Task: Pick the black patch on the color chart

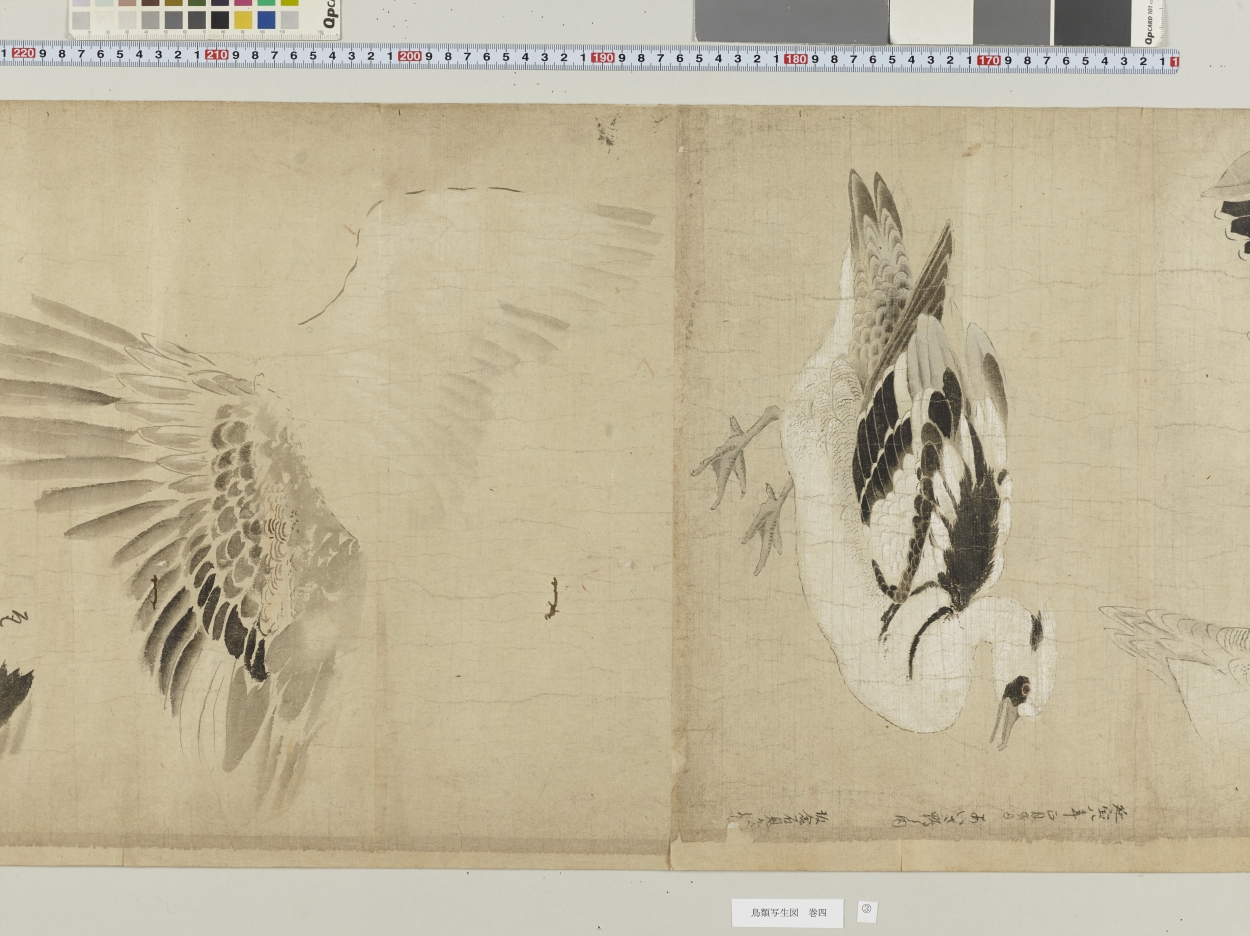Action: click(220, 20)
